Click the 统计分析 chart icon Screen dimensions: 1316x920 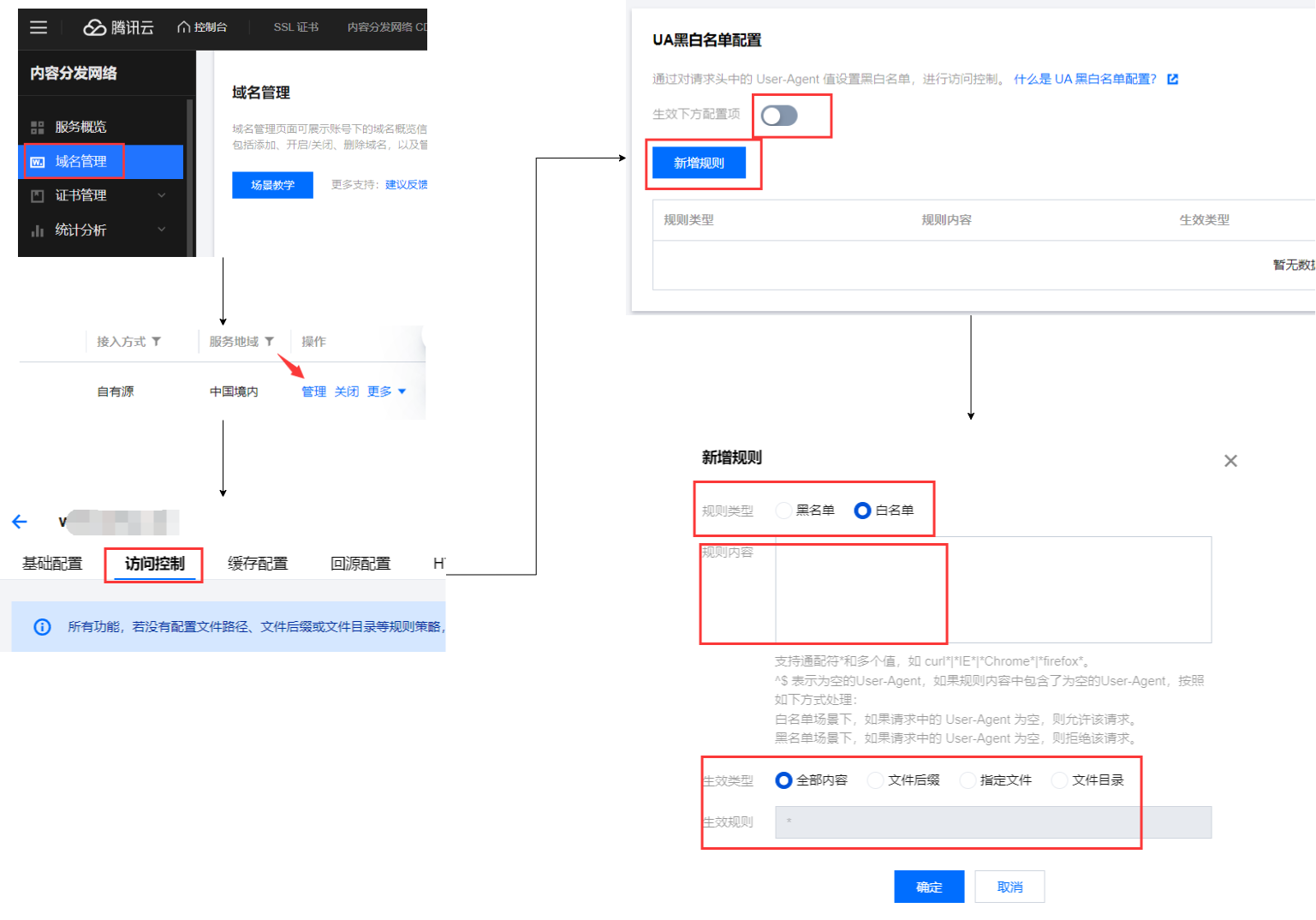click(38, 230)
